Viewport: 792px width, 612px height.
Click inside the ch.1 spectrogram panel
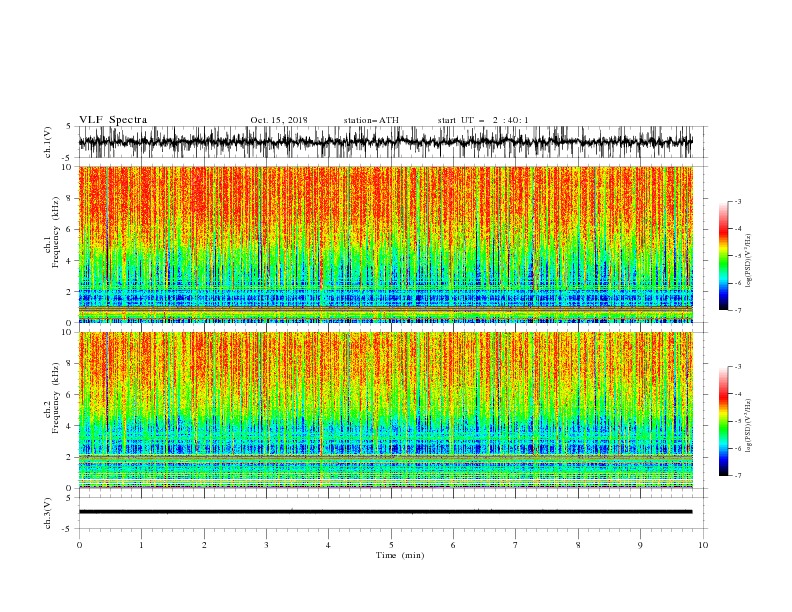coord(385,244)
